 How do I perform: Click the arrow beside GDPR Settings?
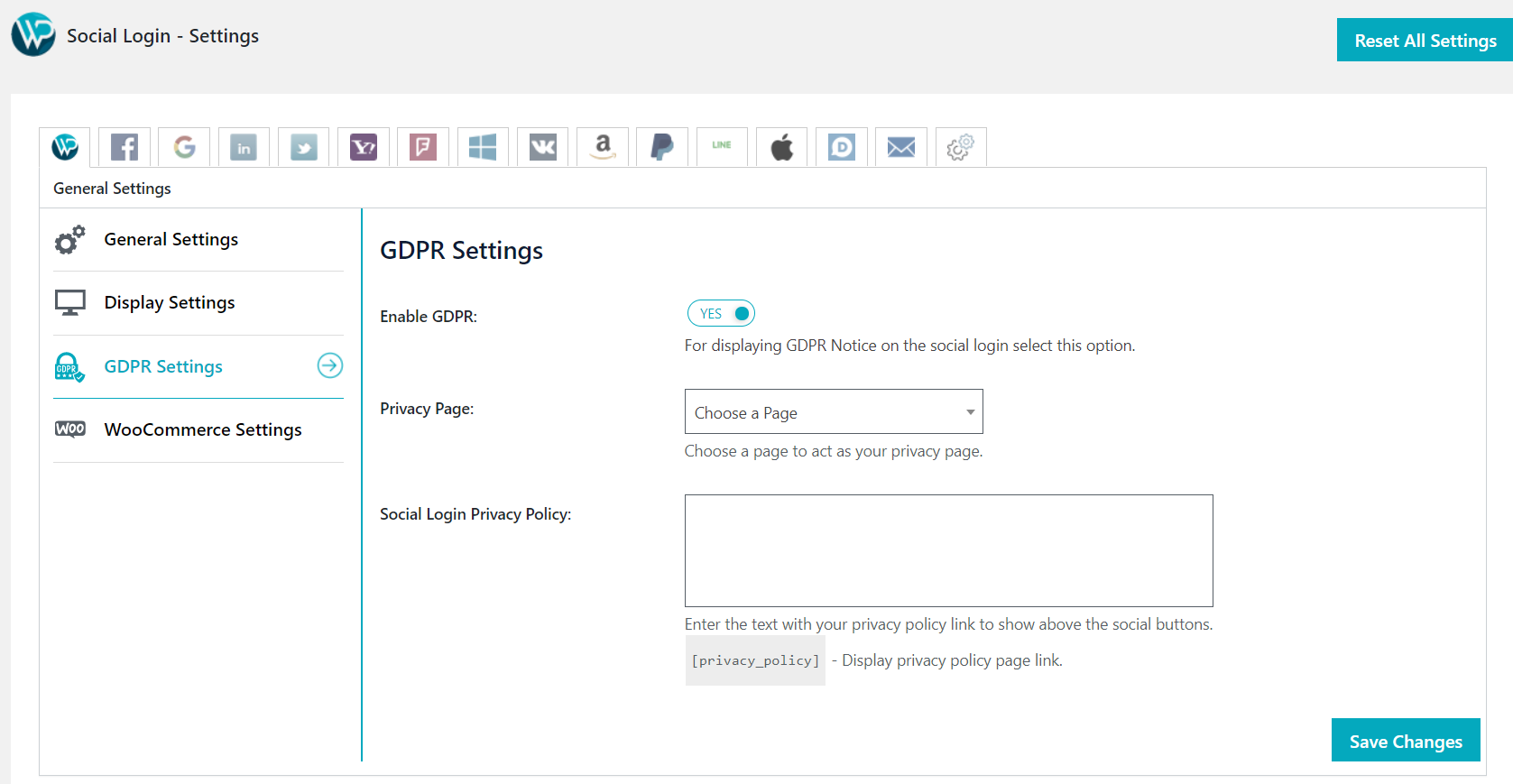(x=330, y=365)
